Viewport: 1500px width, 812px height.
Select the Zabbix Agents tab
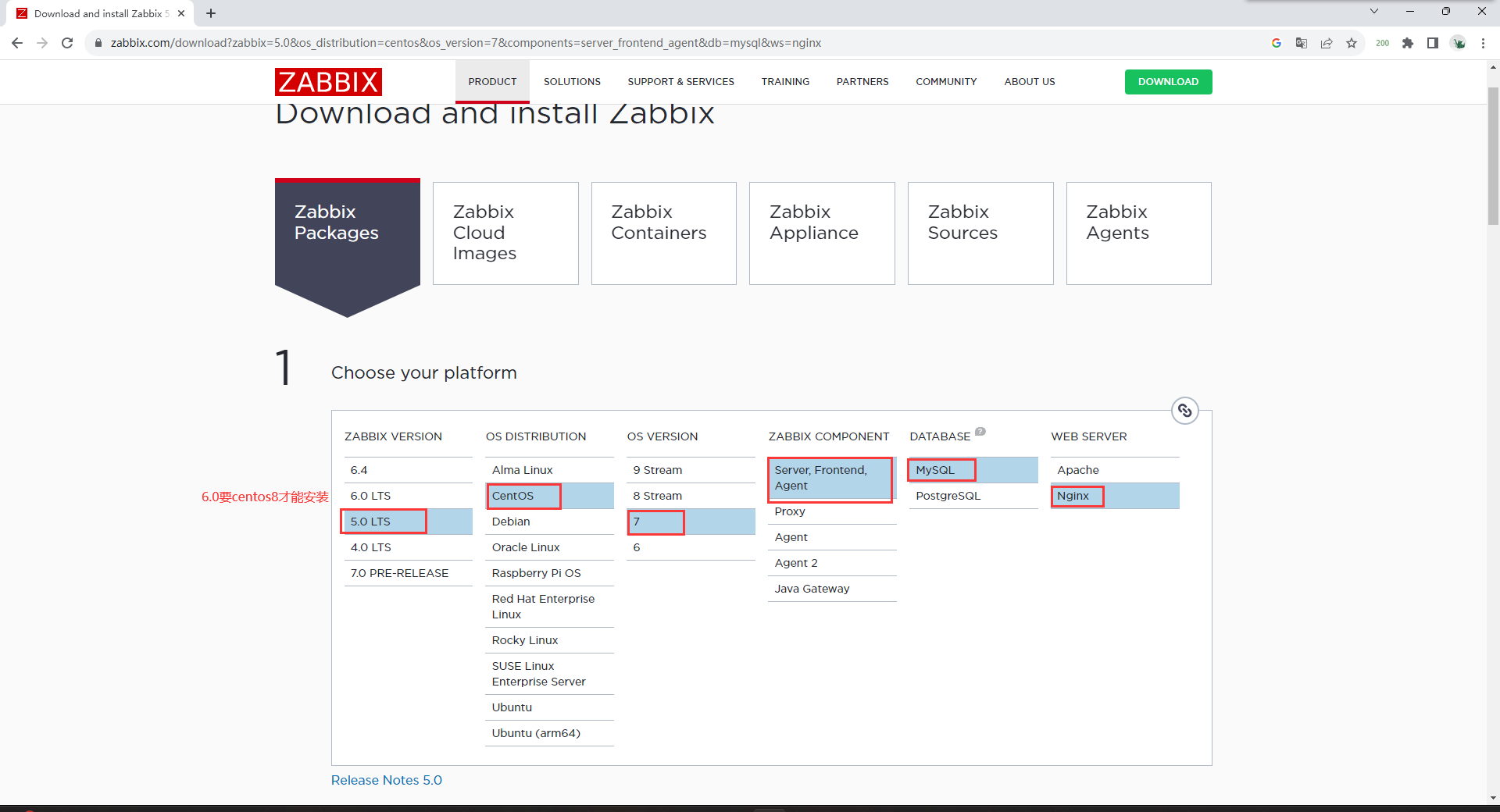point(1139,233)
